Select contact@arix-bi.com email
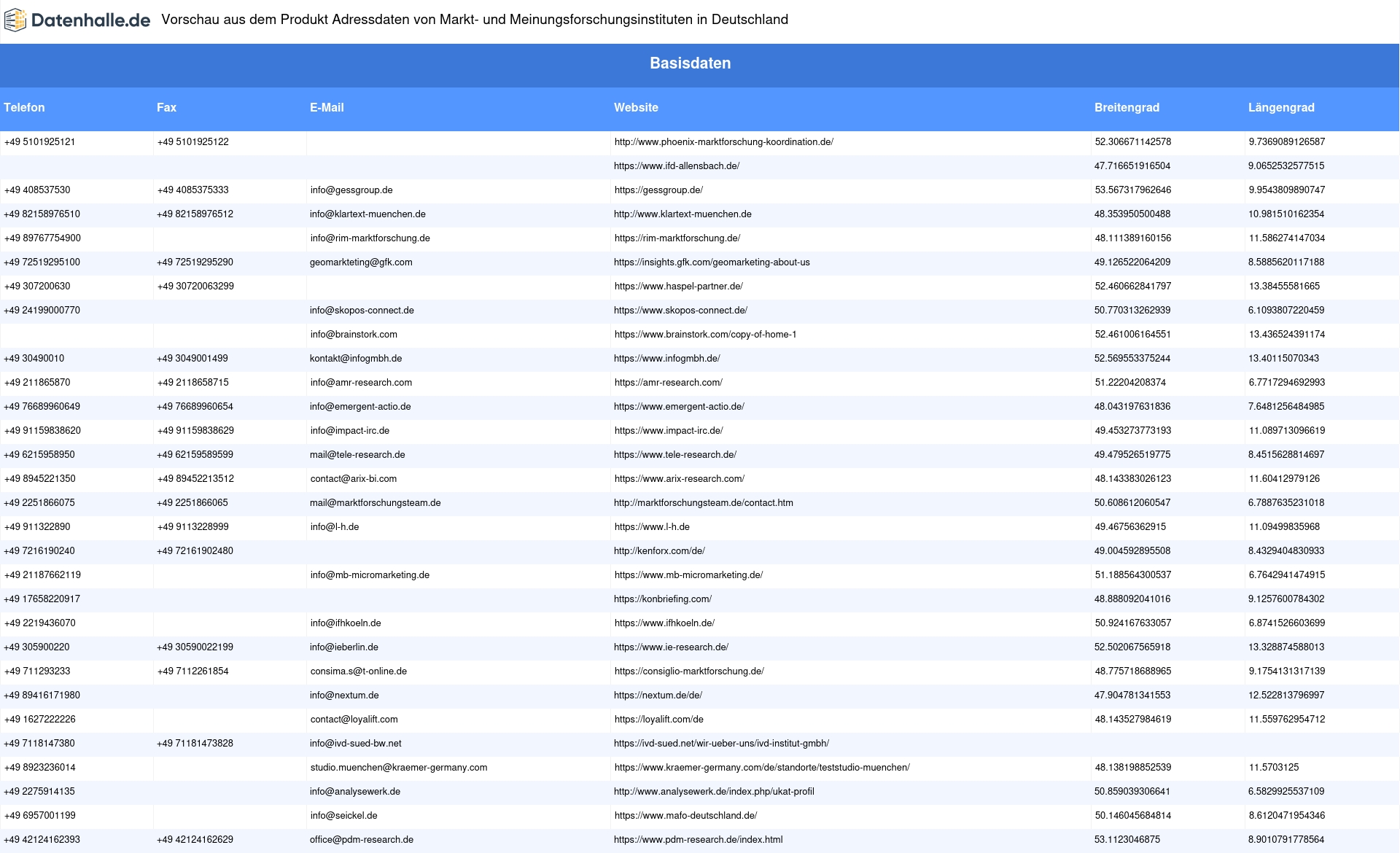This screenshot has height=853, width=1400. (354, 479)
